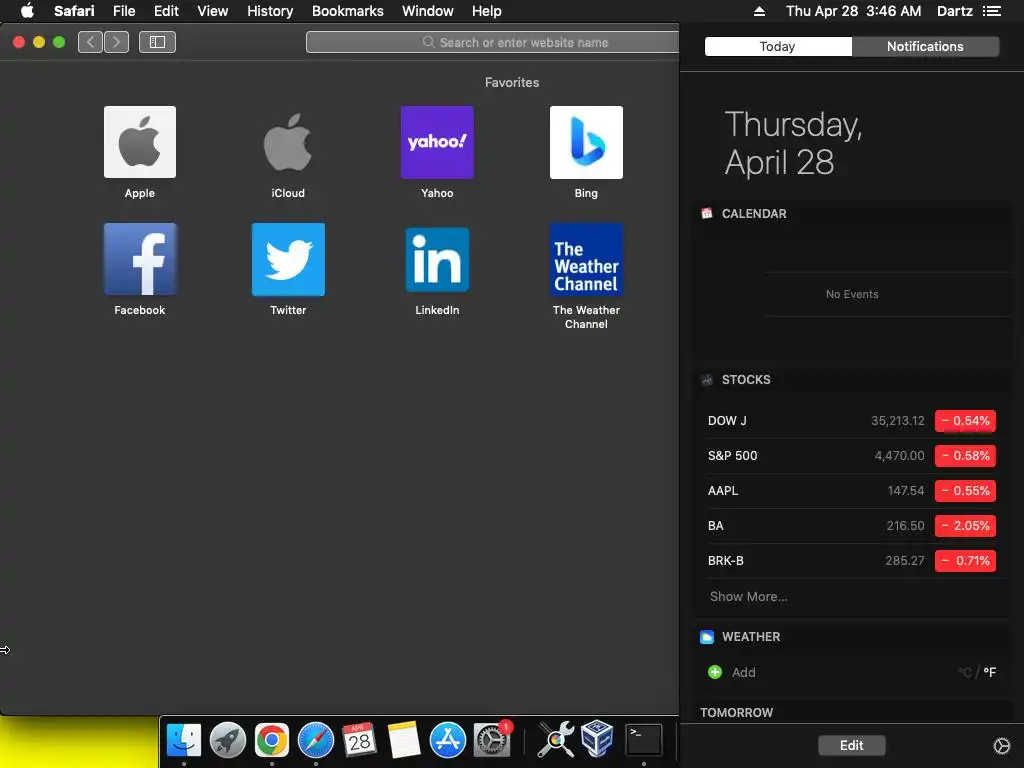1024x768 pixels.
Task: Switch to the Notifications tab
Action: pos(925,46)
